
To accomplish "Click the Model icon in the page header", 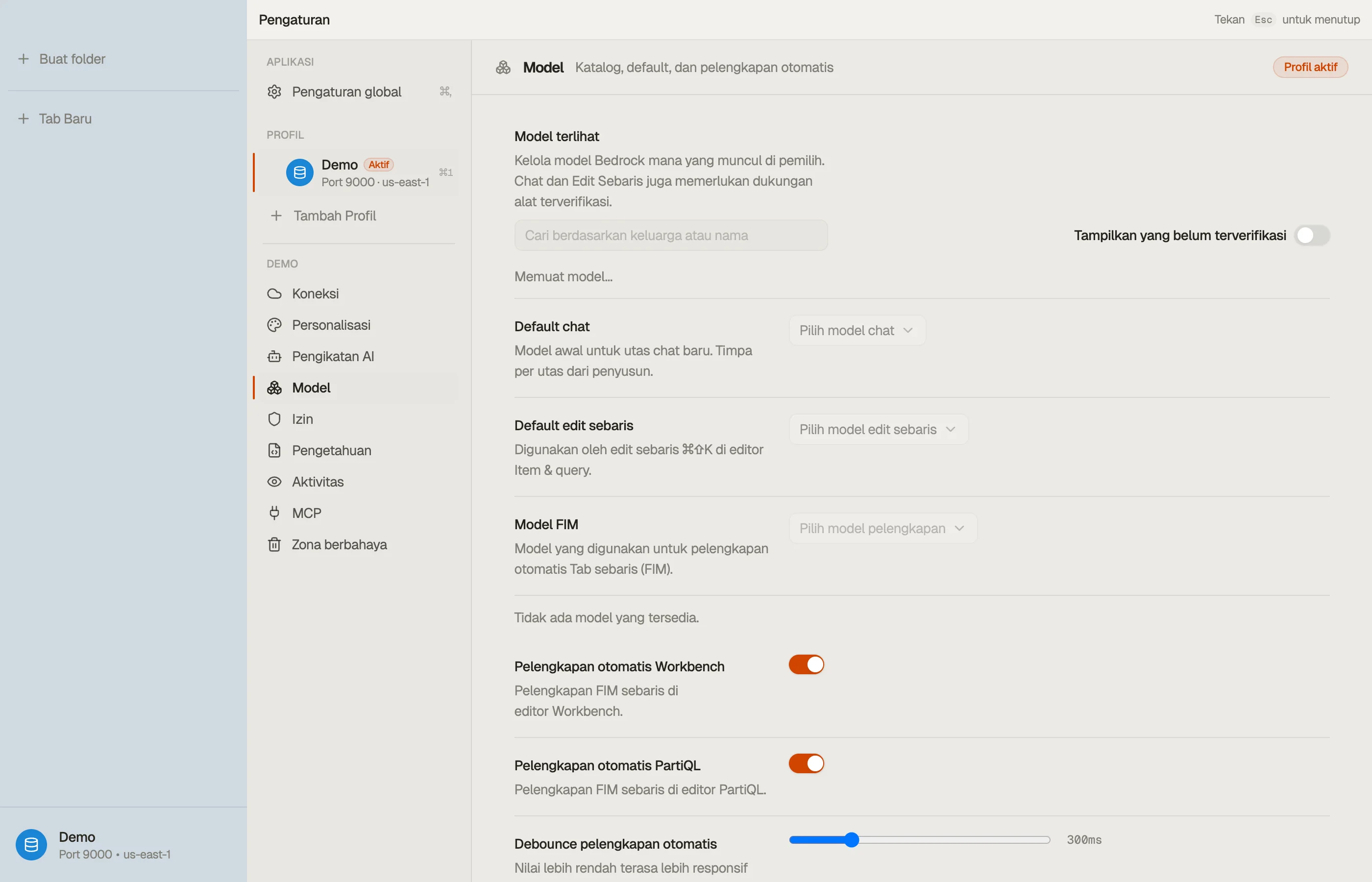I will click(503, 68).
